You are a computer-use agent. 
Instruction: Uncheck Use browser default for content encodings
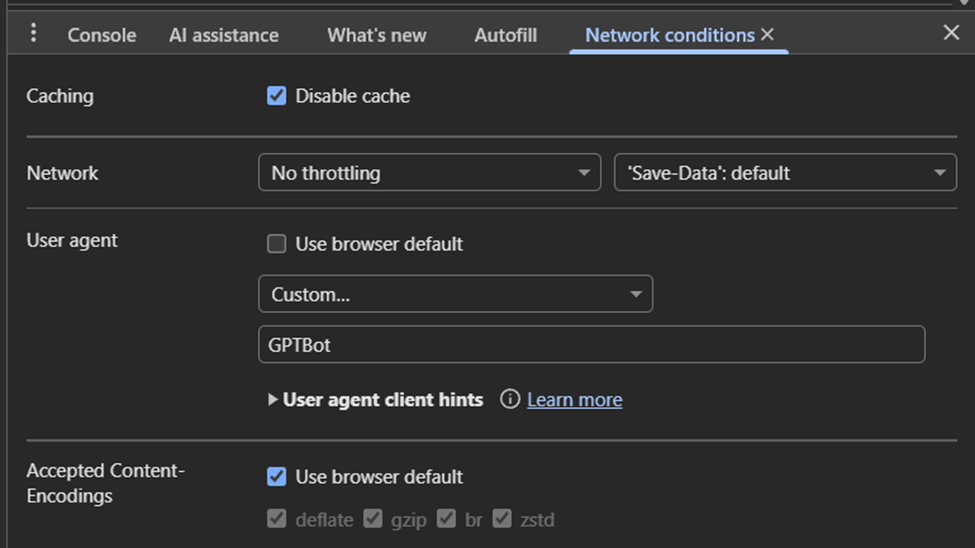[x=277, y=477]
